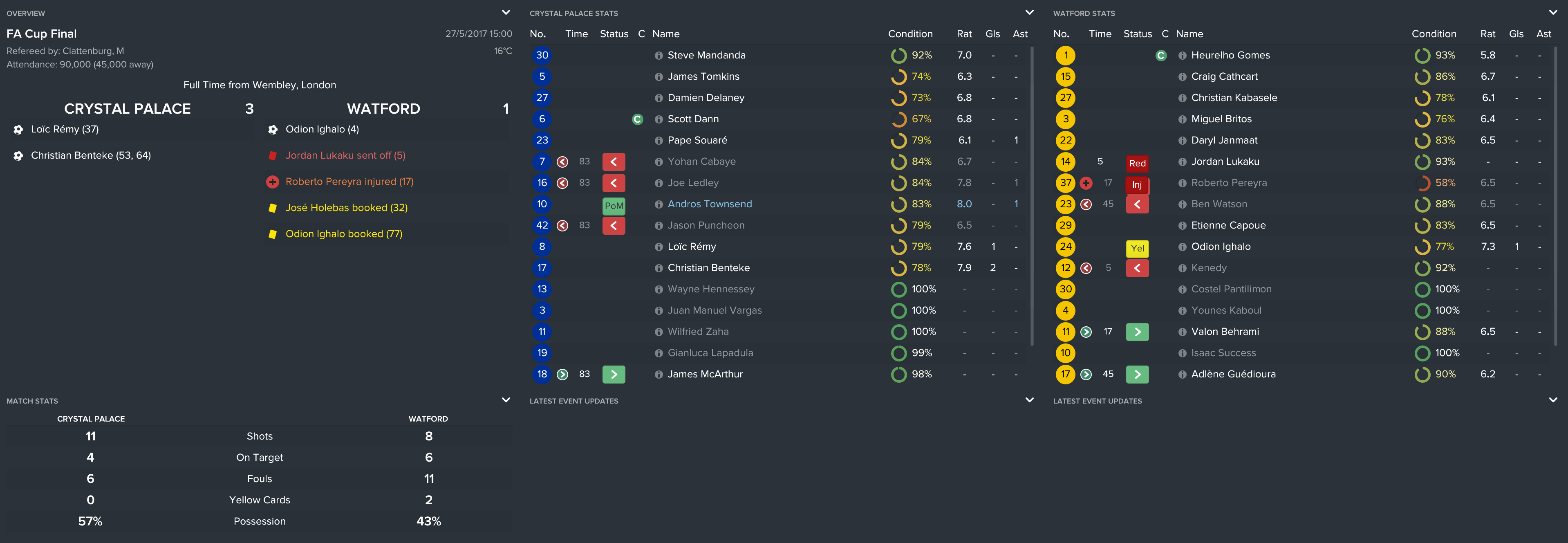Open Christian Benteke's player profile
The height and width of the screenshot is (543, 1568).
(708, 268)
